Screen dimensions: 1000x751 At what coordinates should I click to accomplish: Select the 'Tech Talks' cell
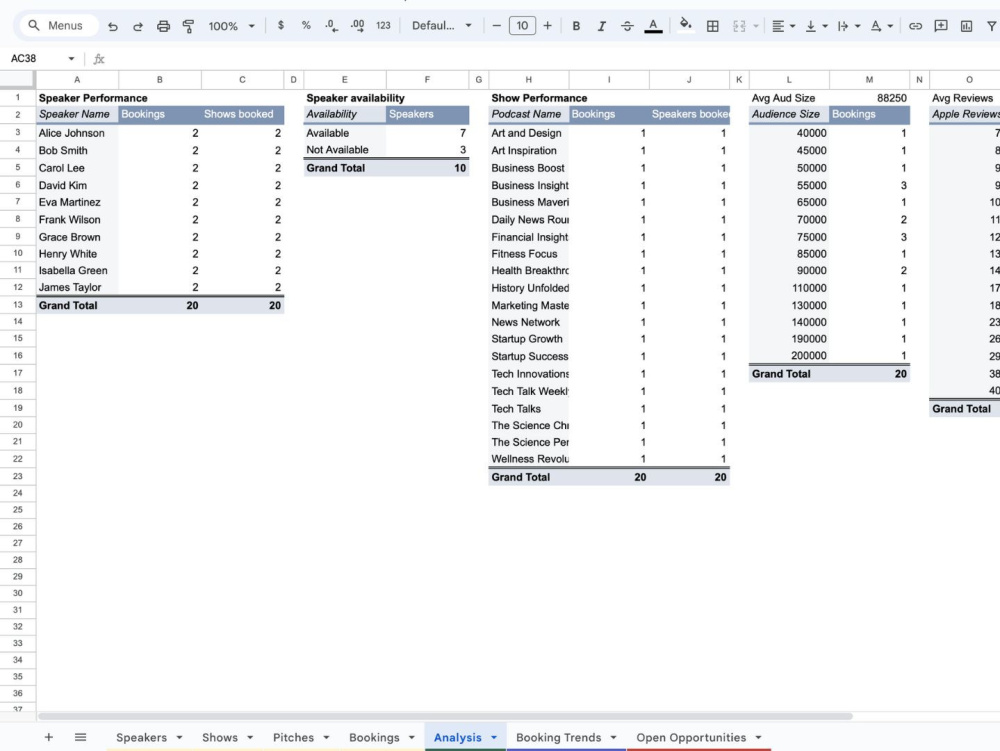tap(529, 409)
